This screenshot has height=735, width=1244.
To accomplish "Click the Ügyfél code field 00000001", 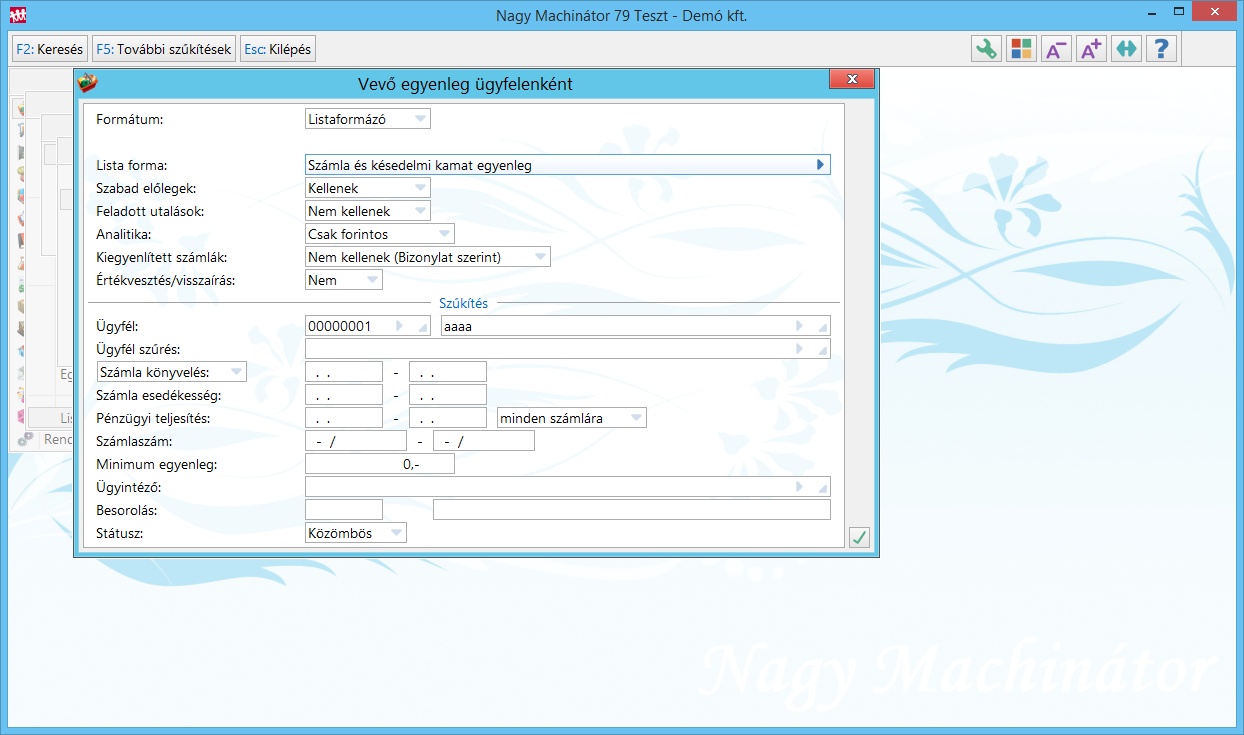I will click(368, 326).
